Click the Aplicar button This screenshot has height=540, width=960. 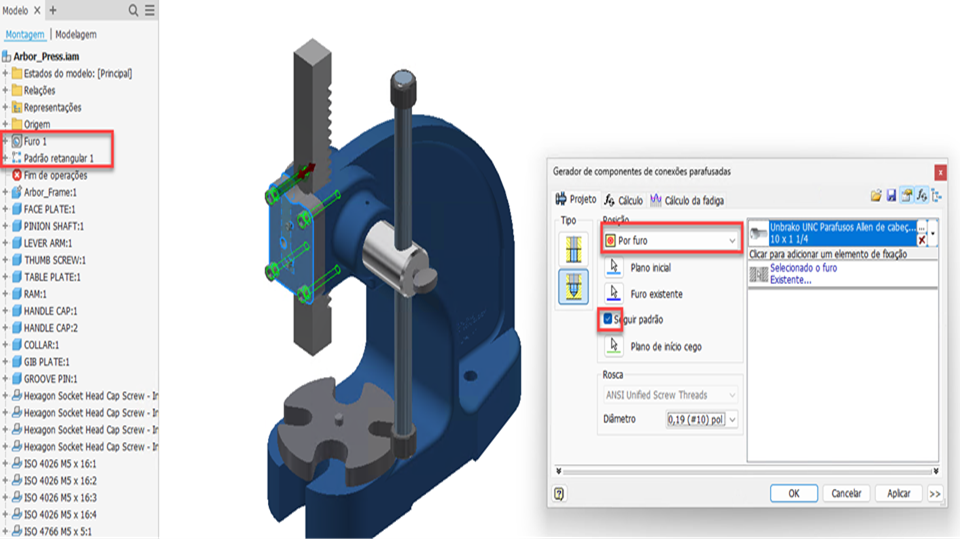point(899,493)
